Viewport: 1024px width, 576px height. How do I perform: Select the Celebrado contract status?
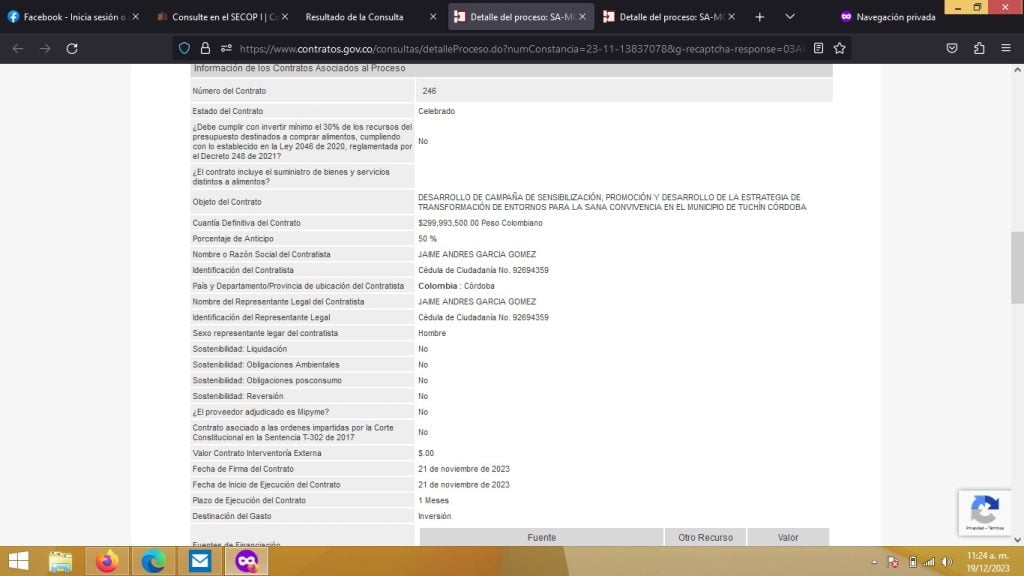pyautogui.click(x=436, y=111)
